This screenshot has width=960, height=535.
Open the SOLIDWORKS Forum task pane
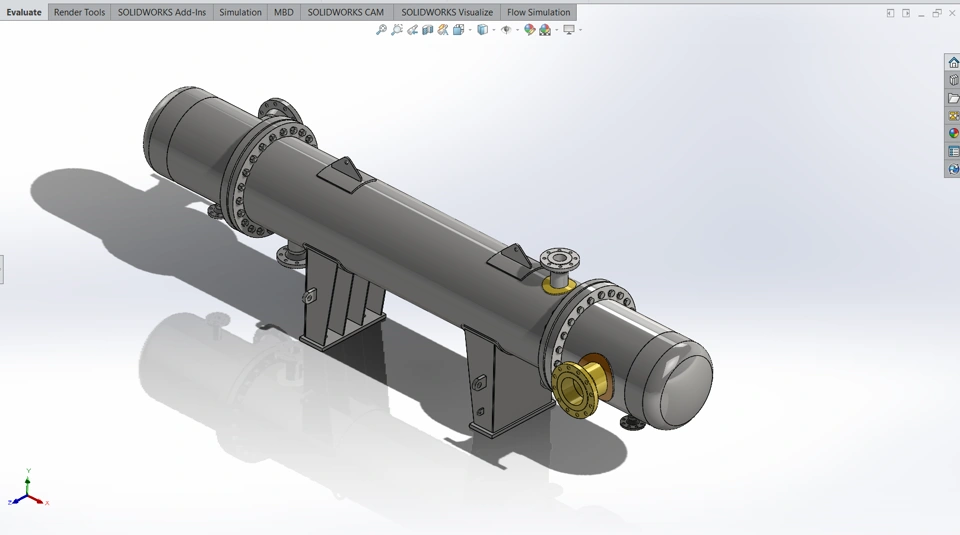953,169
